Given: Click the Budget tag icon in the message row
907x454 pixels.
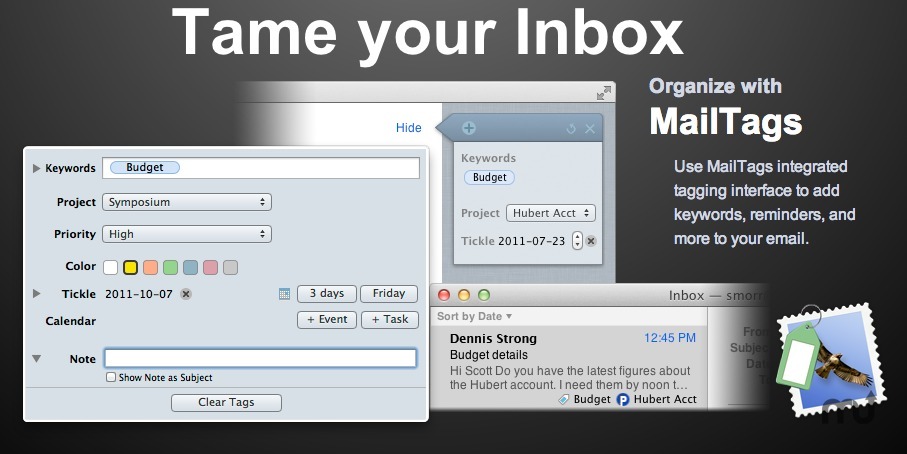Looking at the screenshot, I should (x=564, y=400).
